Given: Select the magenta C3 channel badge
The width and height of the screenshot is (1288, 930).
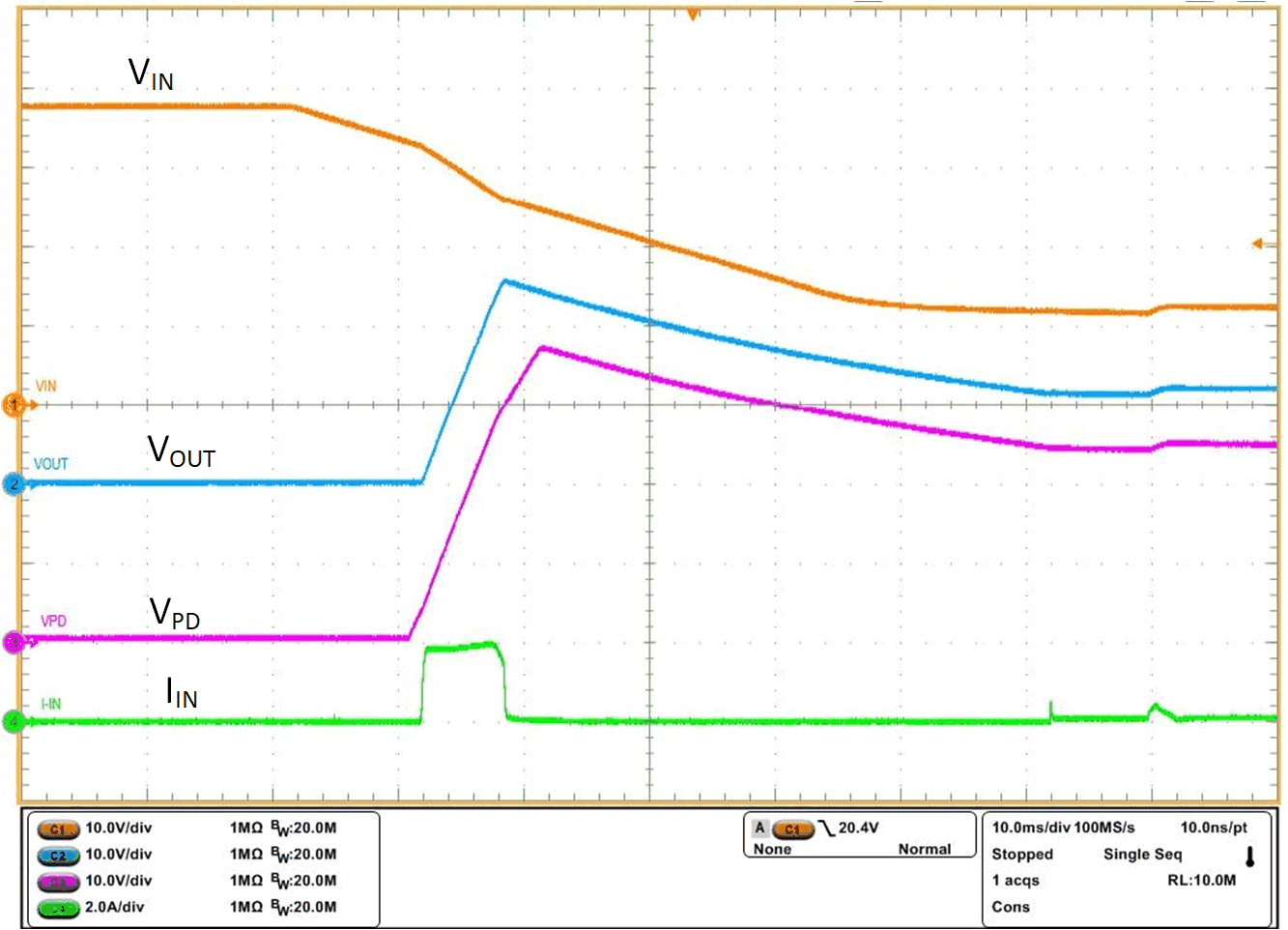Looking at the screenshot, I should (58, 882).
